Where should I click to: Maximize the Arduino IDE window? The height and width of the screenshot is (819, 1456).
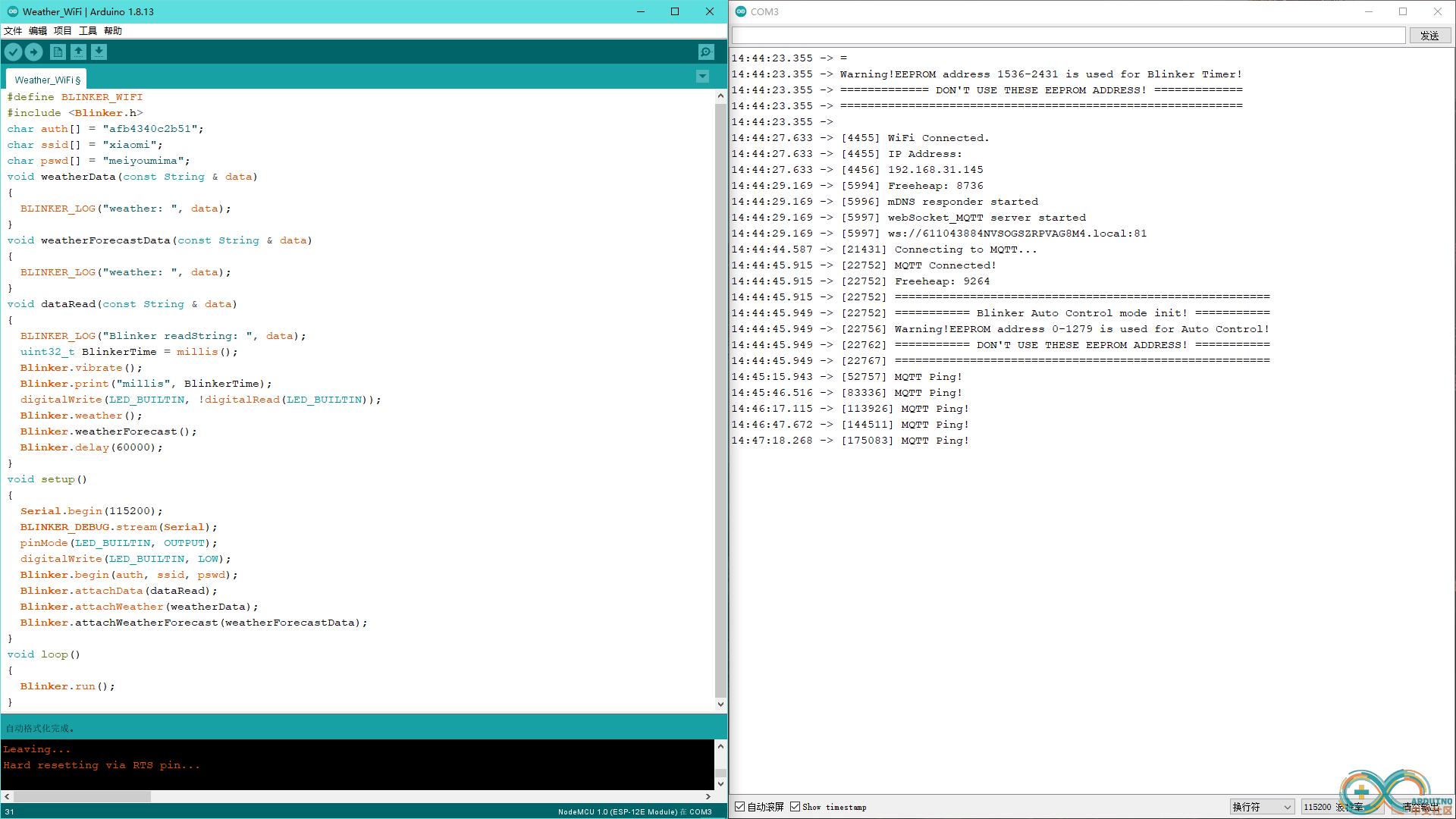(675, 11)
